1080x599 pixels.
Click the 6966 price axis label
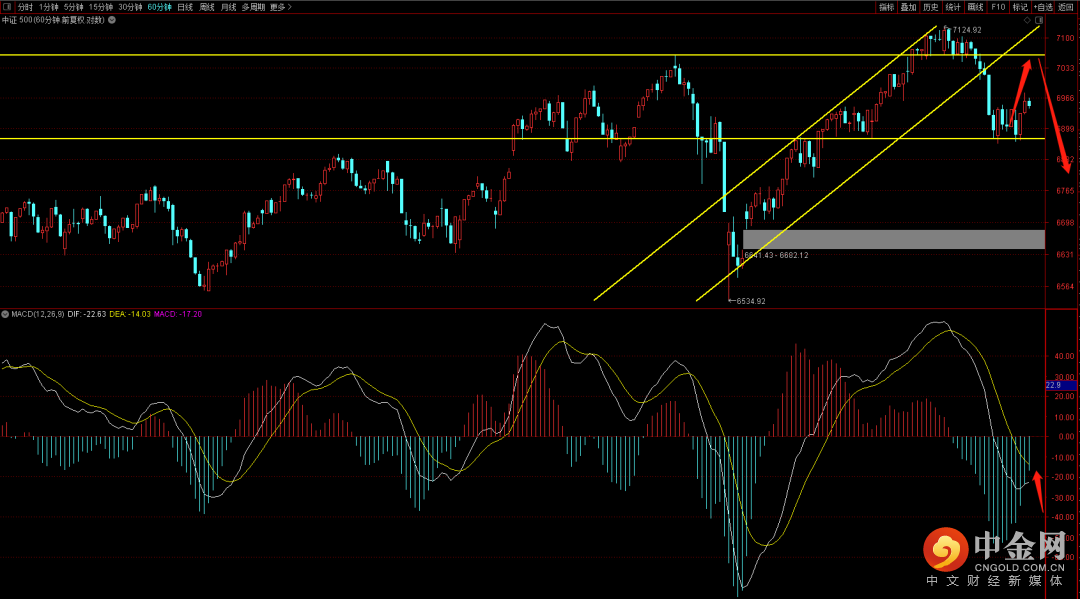[x=1065, y=98]
